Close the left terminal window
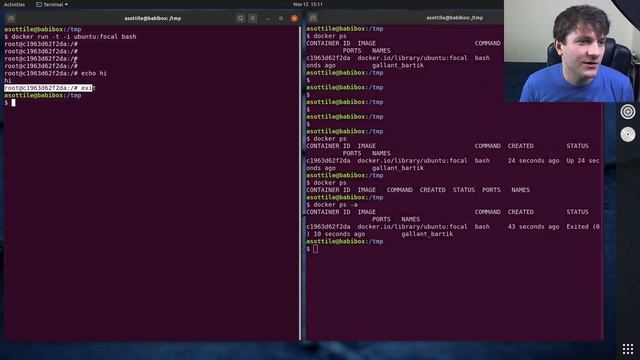The height and width of the screenshot is (360, 640). (294, 18)
